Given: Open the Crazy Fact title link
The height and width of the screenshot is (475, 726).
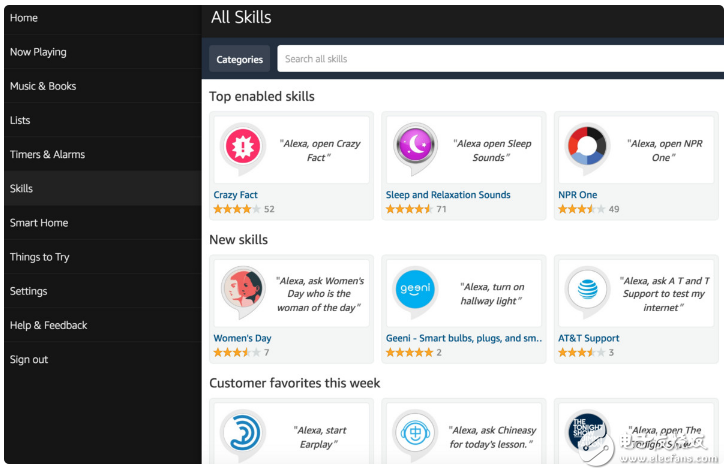Looking at the screenshot, I should point(236,195).
